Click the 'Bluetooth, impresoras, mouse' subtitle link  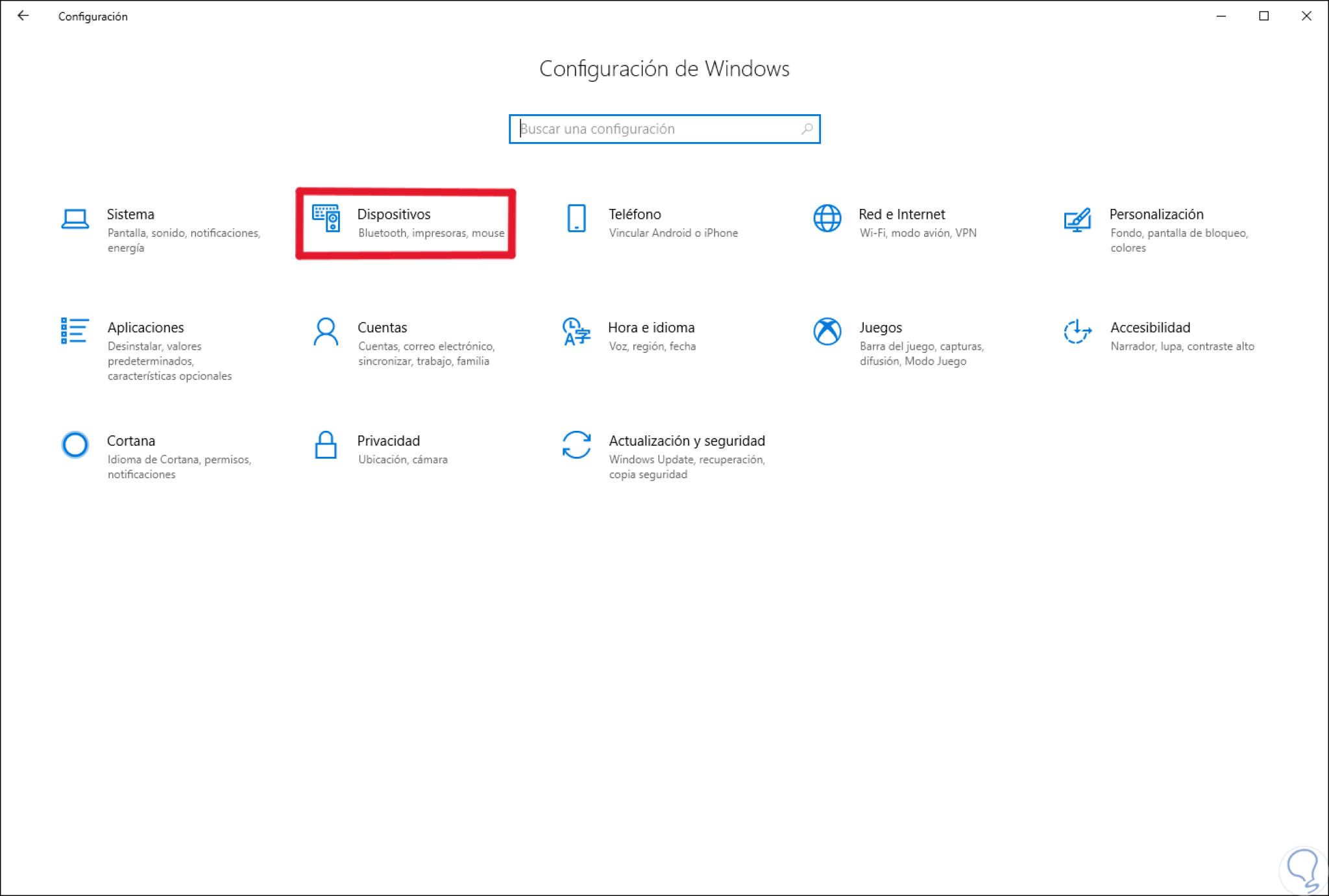[x=431, y=232]
